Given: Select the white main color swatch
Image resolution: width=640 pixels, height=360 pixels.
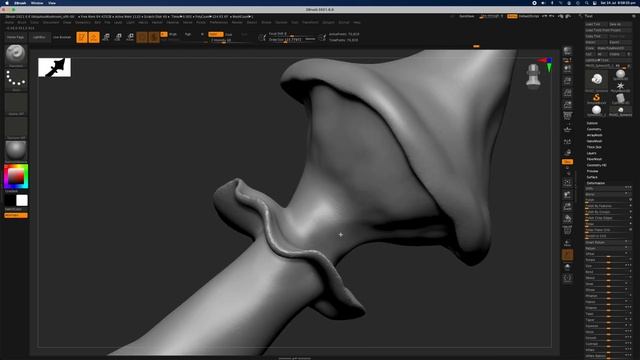Looking at the screenshot, I should pyautogui.click(x=22, y=200).
